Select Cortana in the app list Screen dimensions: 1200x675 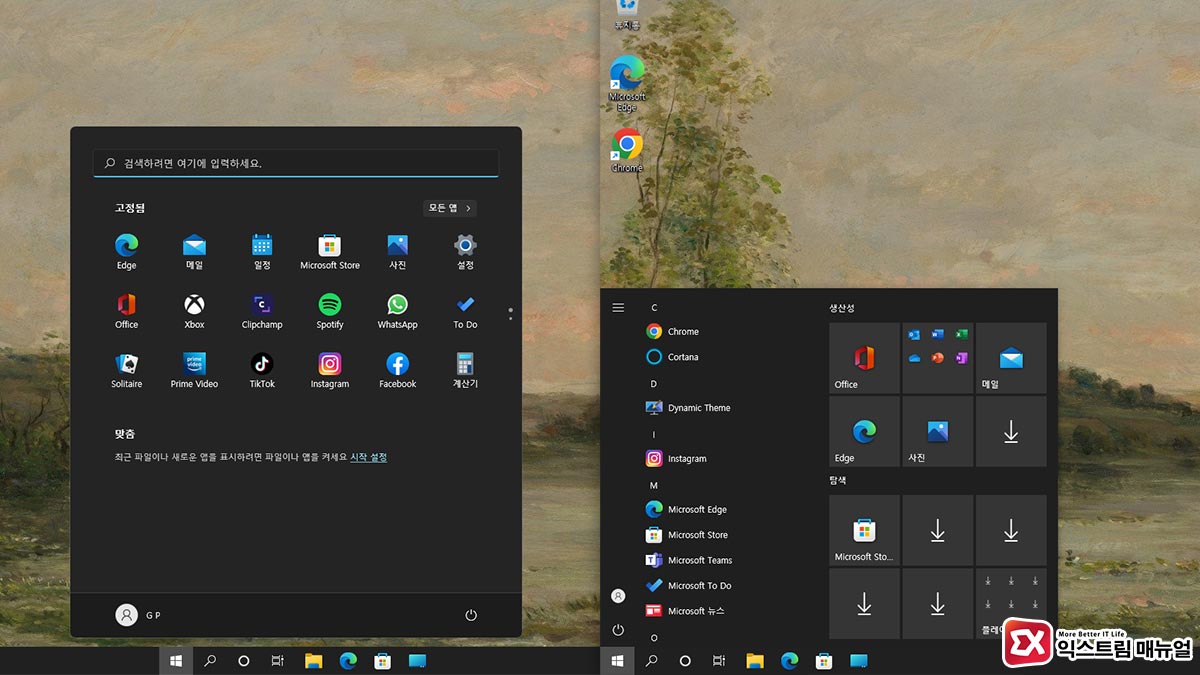click(x=683, y=357)
